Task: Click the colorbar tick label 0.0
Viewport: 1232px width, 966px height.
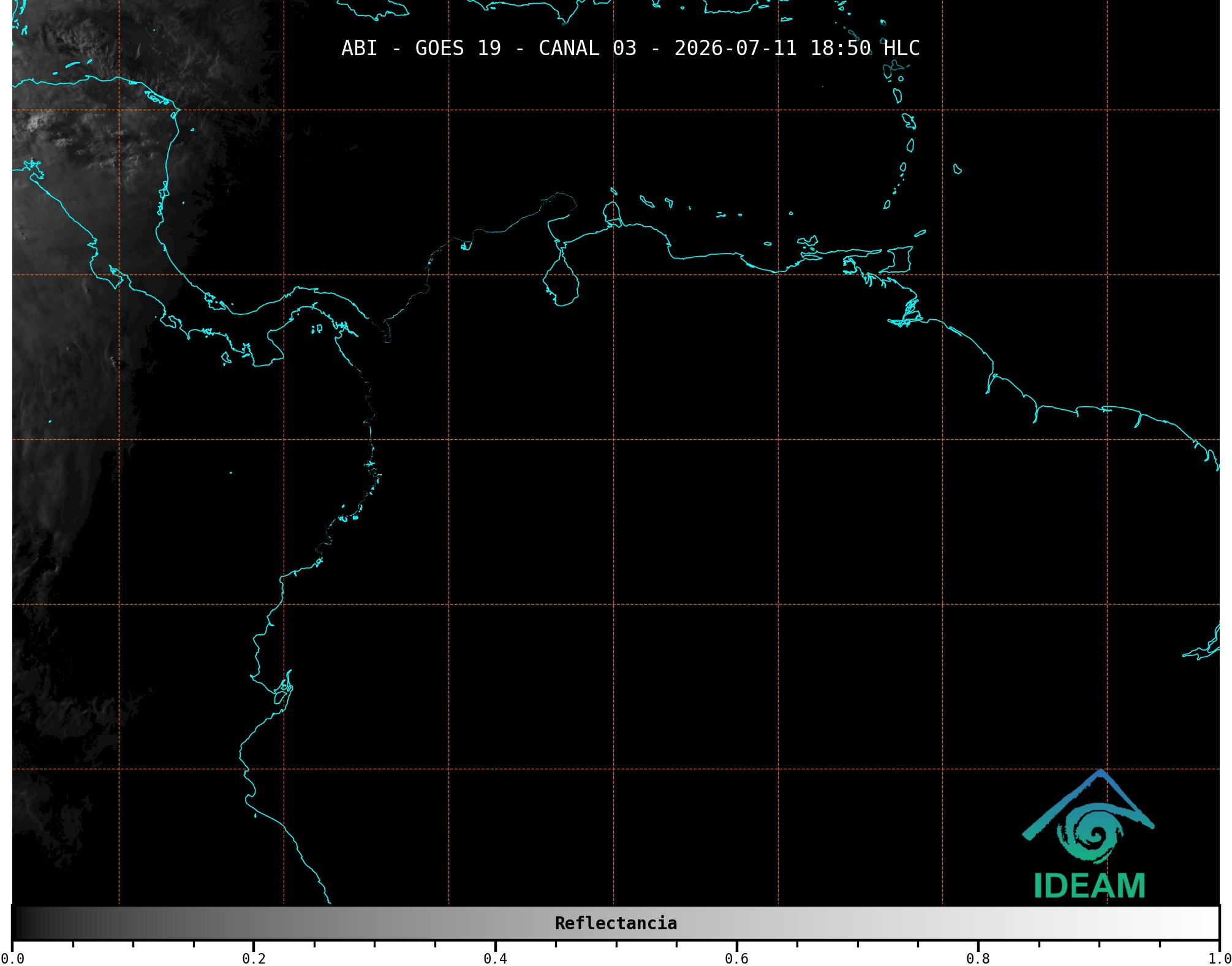Action: coord(12,958)
